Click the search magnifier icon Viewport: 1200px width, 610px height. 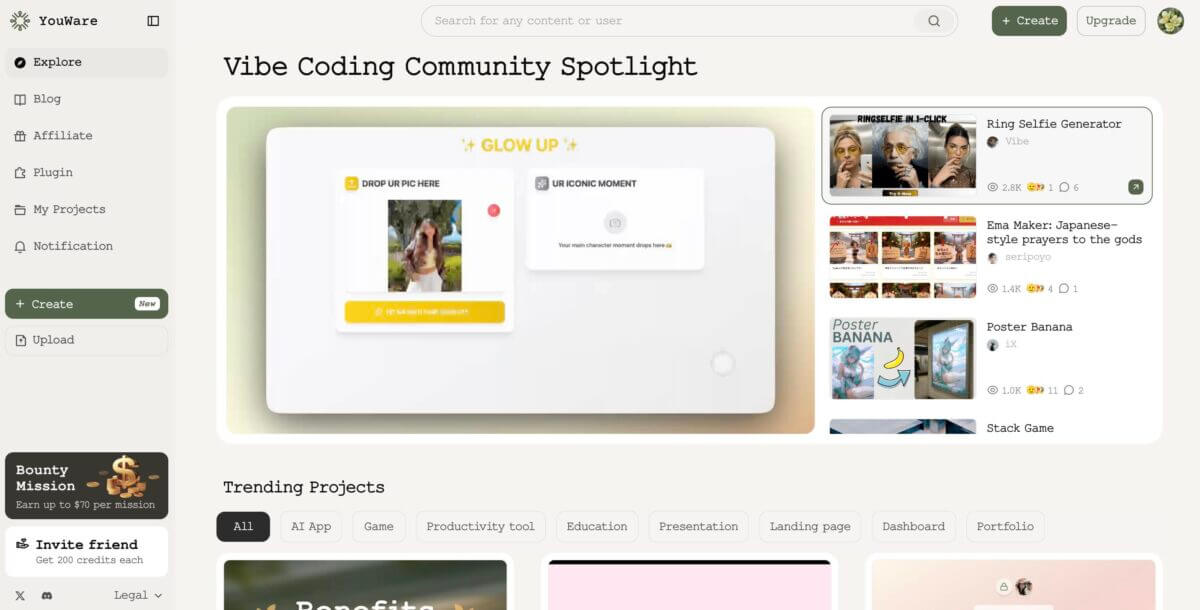pos(933,21)
